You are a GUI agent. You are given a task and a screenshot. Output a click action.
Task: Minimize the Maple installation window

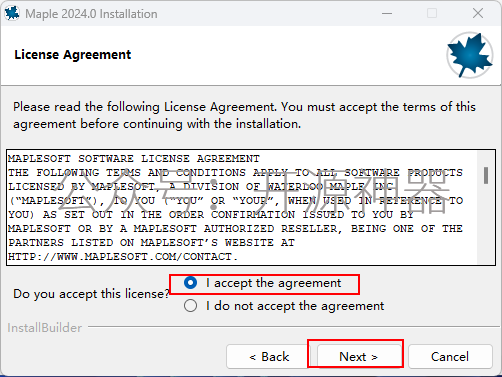coord(387,14)
